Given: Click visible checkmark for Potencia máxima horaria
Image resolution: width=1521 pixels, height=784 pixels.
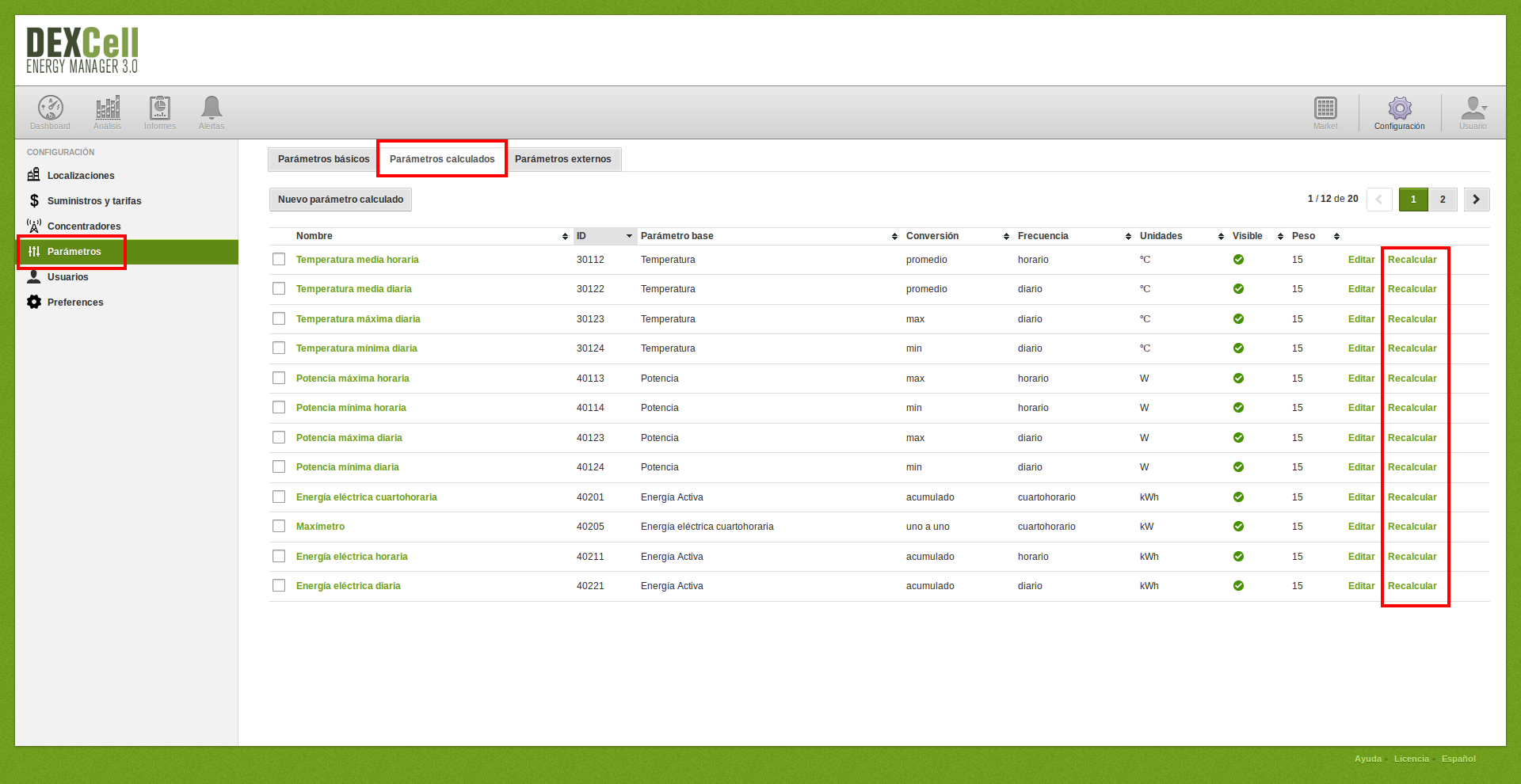Looking at the screenshot, I should 1238,379.
